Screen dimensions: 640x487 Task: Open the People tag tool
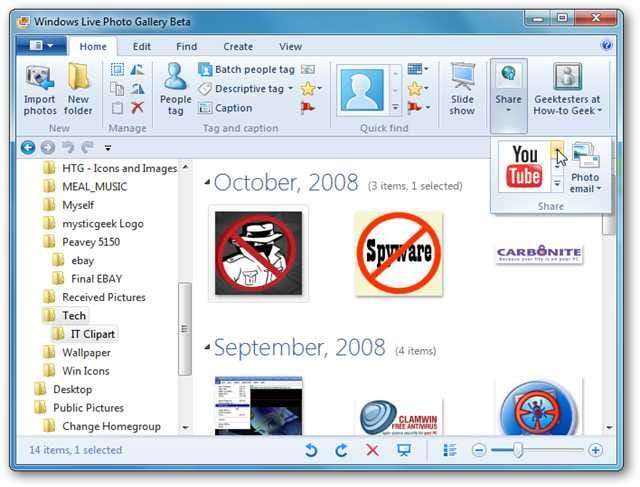click(x=176, y=89)
